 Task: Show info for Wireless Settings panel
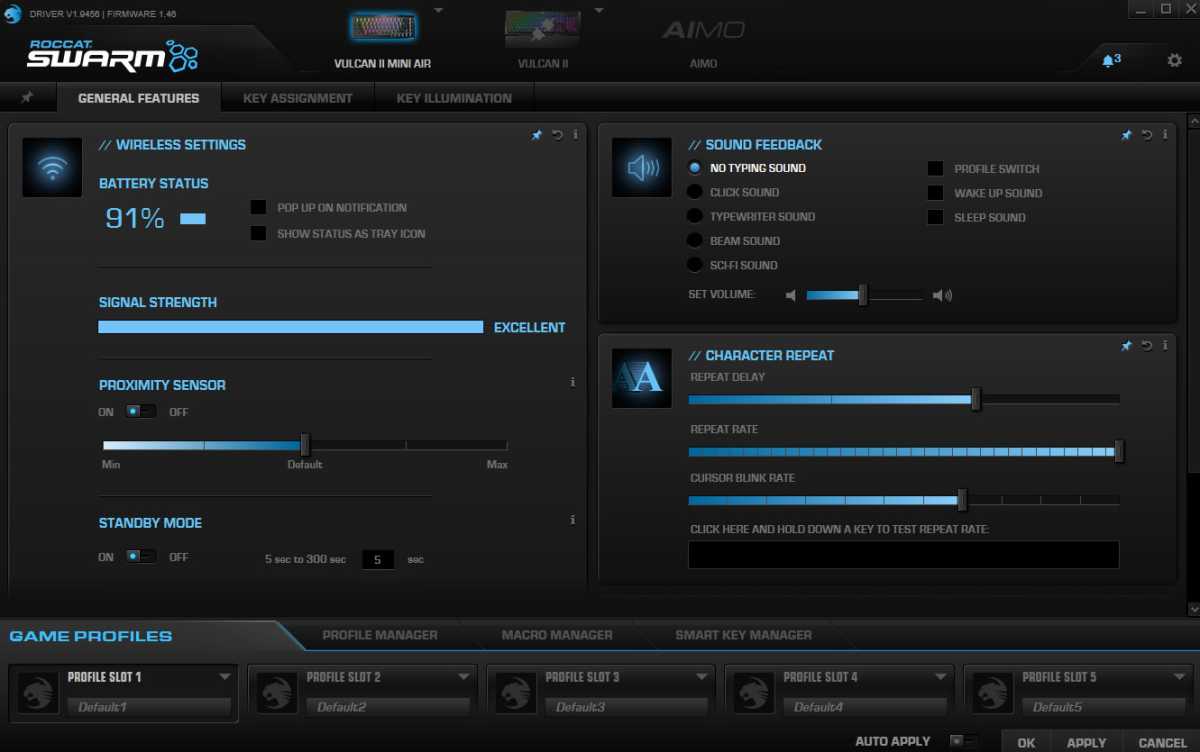pyautogui.click(x=576, y=135)
